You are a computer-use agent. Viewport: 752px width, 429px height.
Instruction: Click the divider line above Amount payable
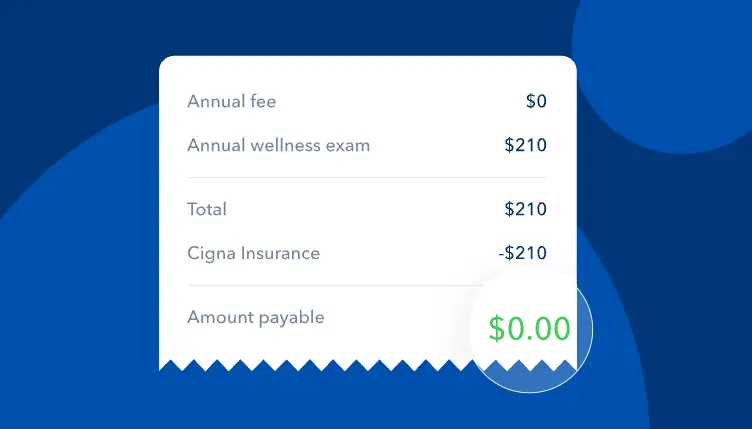pyautogui.click(x=330, y=285)
